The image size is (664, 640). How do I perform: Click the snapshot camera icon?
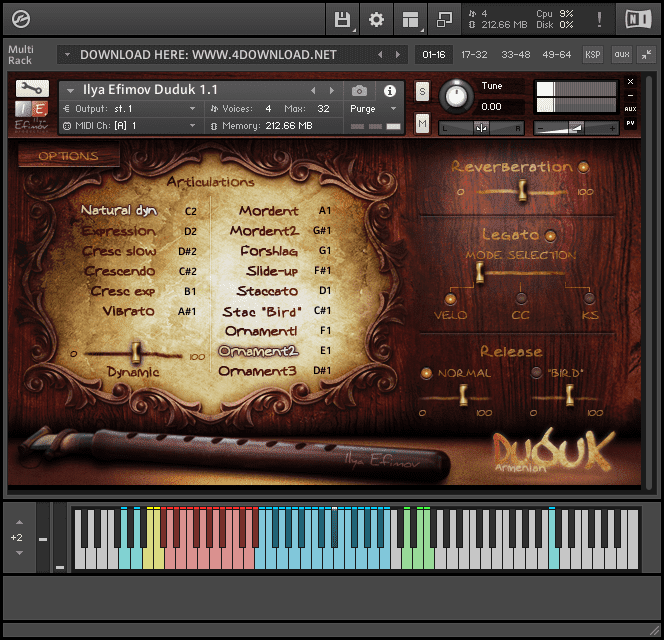point(359,90)
